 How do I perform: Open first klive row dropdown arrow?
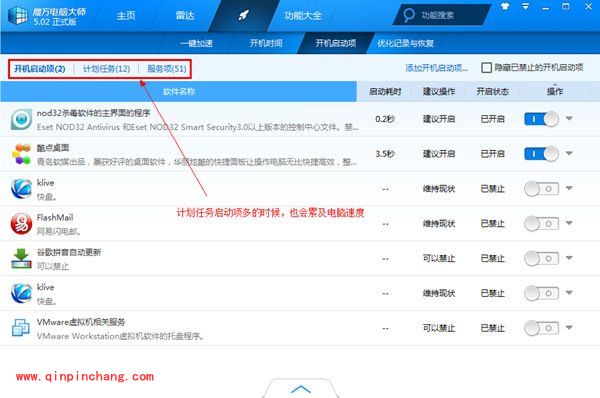(x=569, y=188)
